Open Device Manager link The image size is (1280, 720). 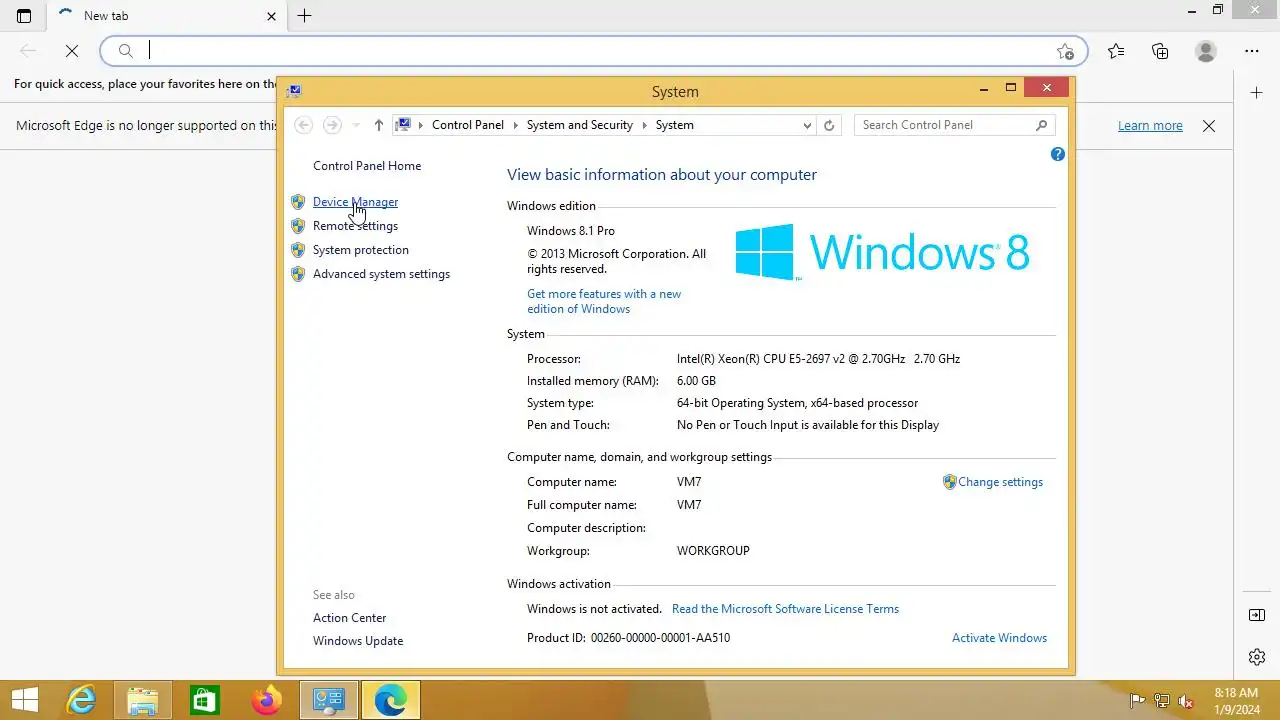point(355,202)
